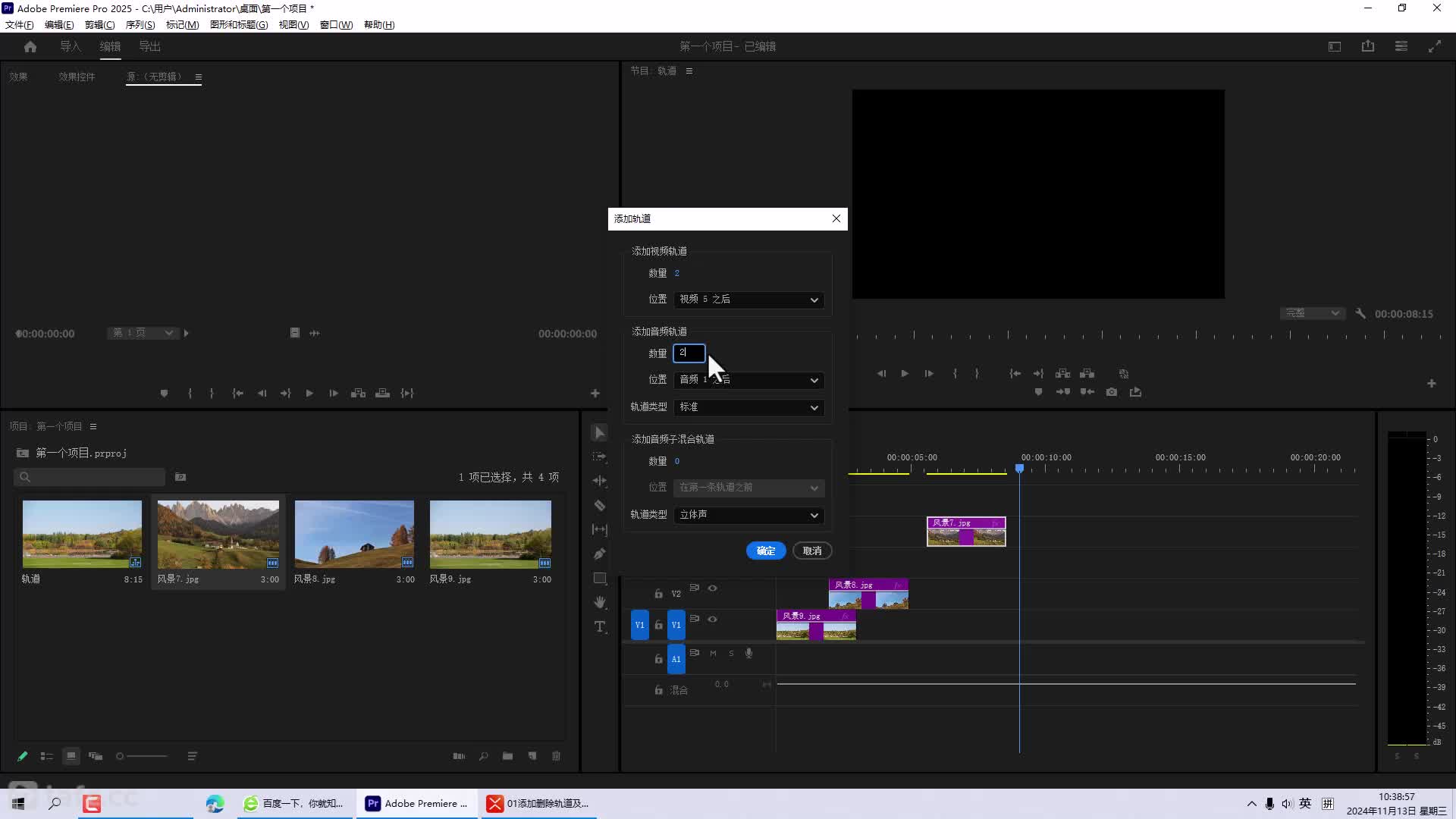This screenshot has height=819, width=1456.
Task: Click Find magnifier in project panel footer
Action: [483, 756]
